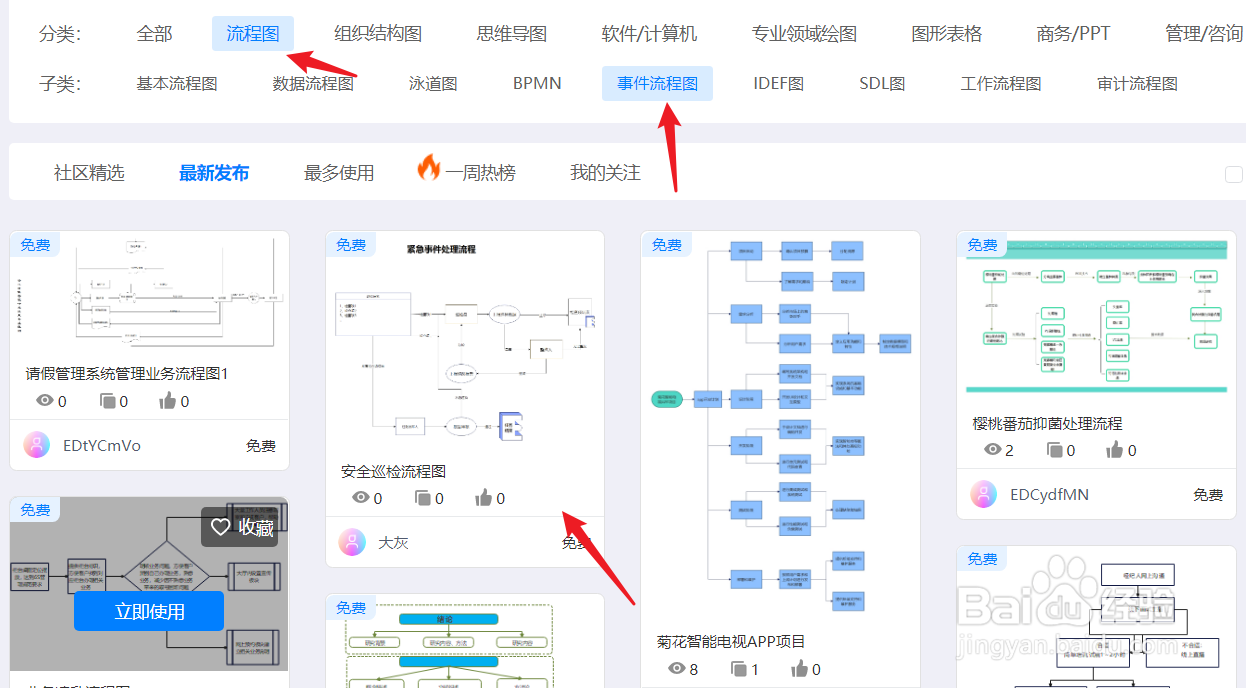The image size is (1246, 688).
Task: Open the 思维导图 category
Action: tap(509, 32)
